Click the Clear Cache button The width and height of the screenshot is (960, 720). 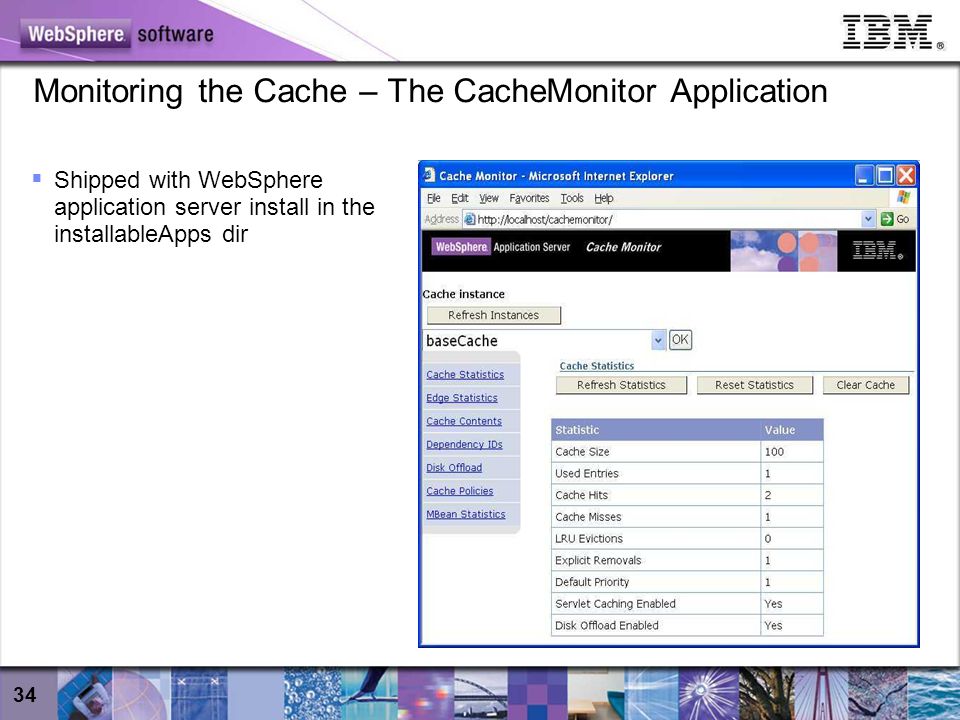(866, 385)
